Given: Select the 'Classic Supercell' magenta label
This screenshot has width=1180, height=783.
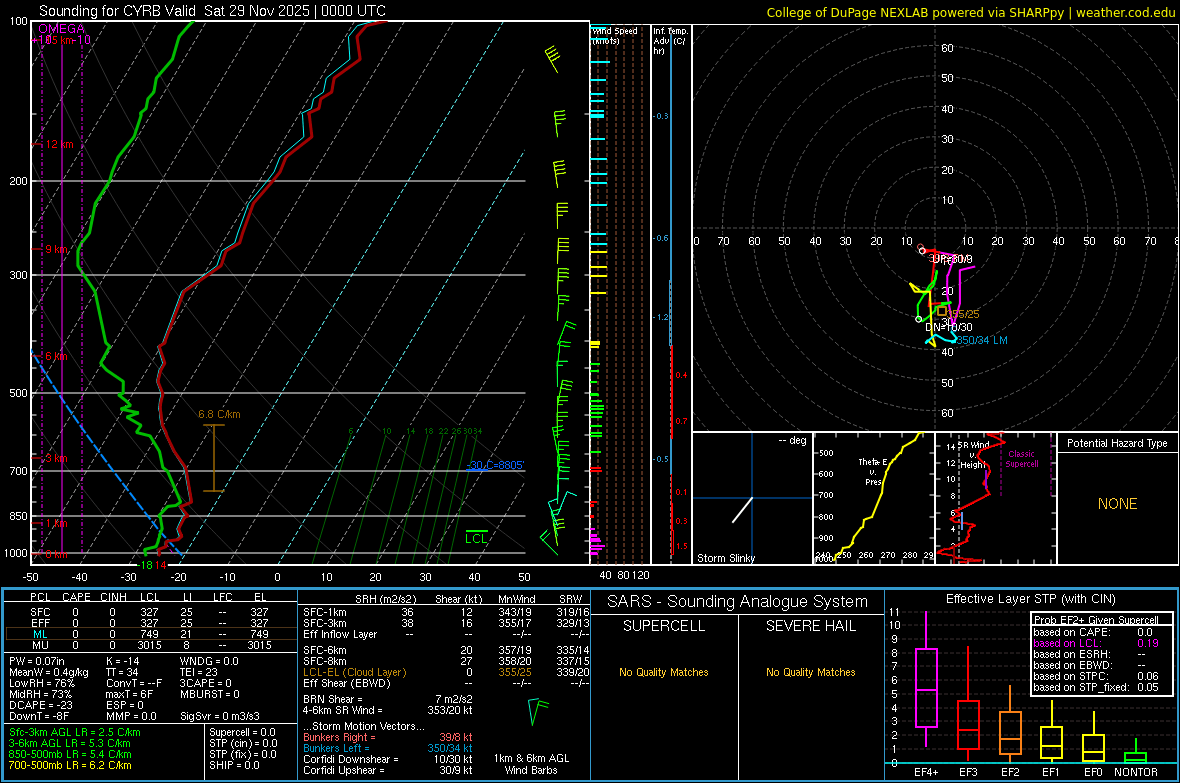Looking at the screenshot, I should coord(1022,459).
